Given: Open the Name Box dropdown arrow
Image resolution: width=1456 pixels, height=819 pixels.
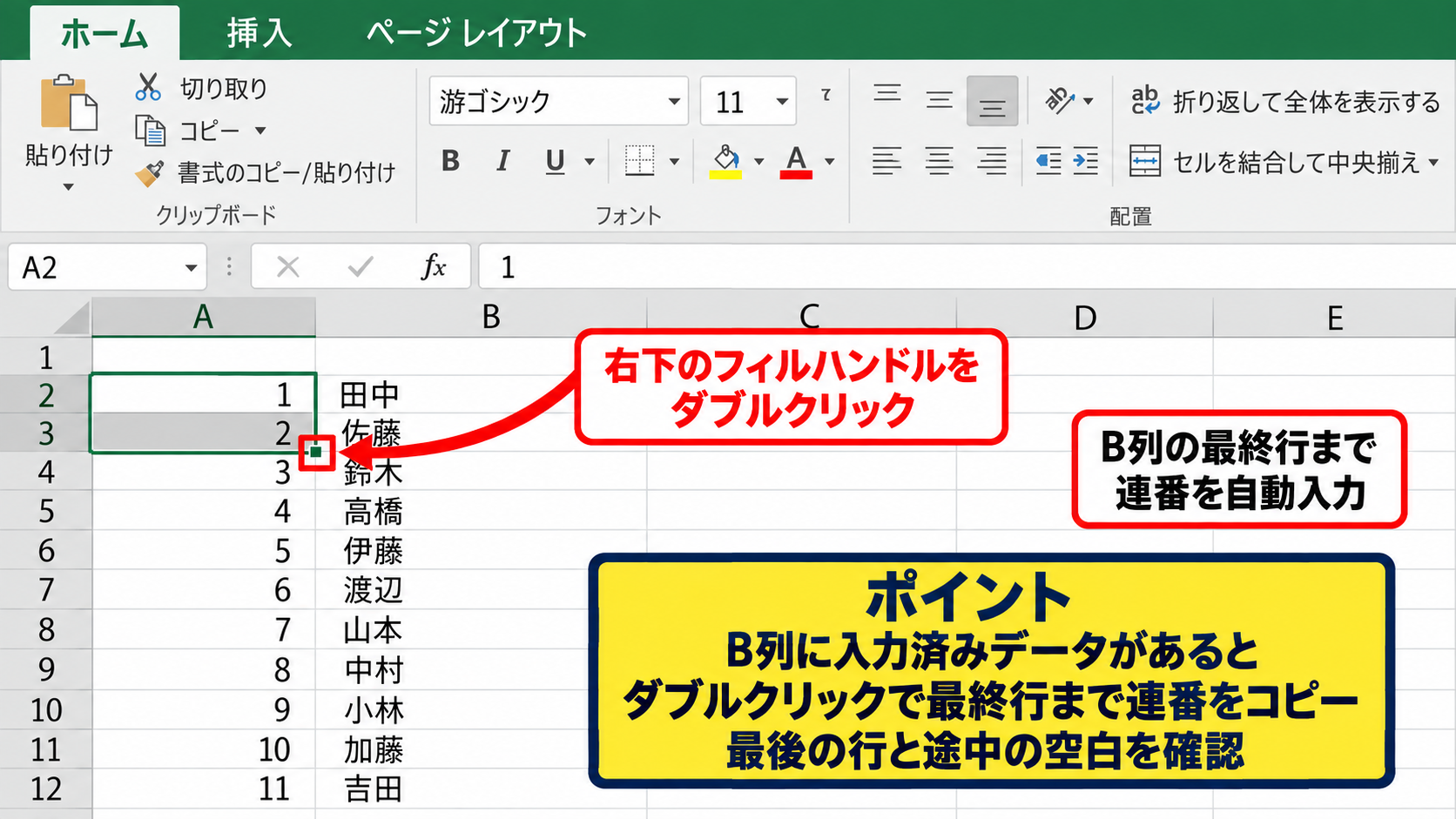Looking at the screenshot, I should [191, 268].
